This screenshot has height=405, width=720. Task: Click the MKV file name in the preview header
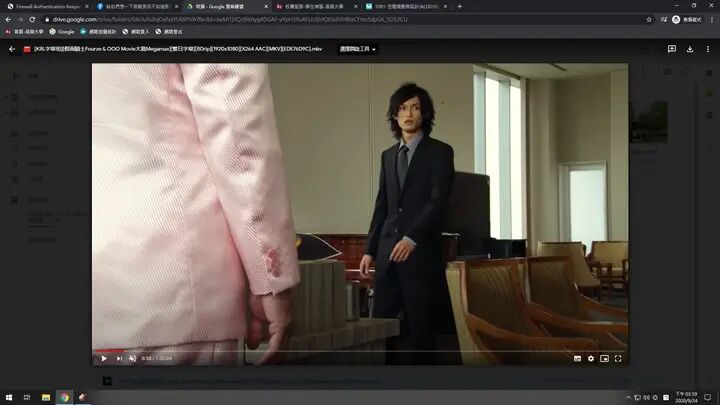[178, 49]
